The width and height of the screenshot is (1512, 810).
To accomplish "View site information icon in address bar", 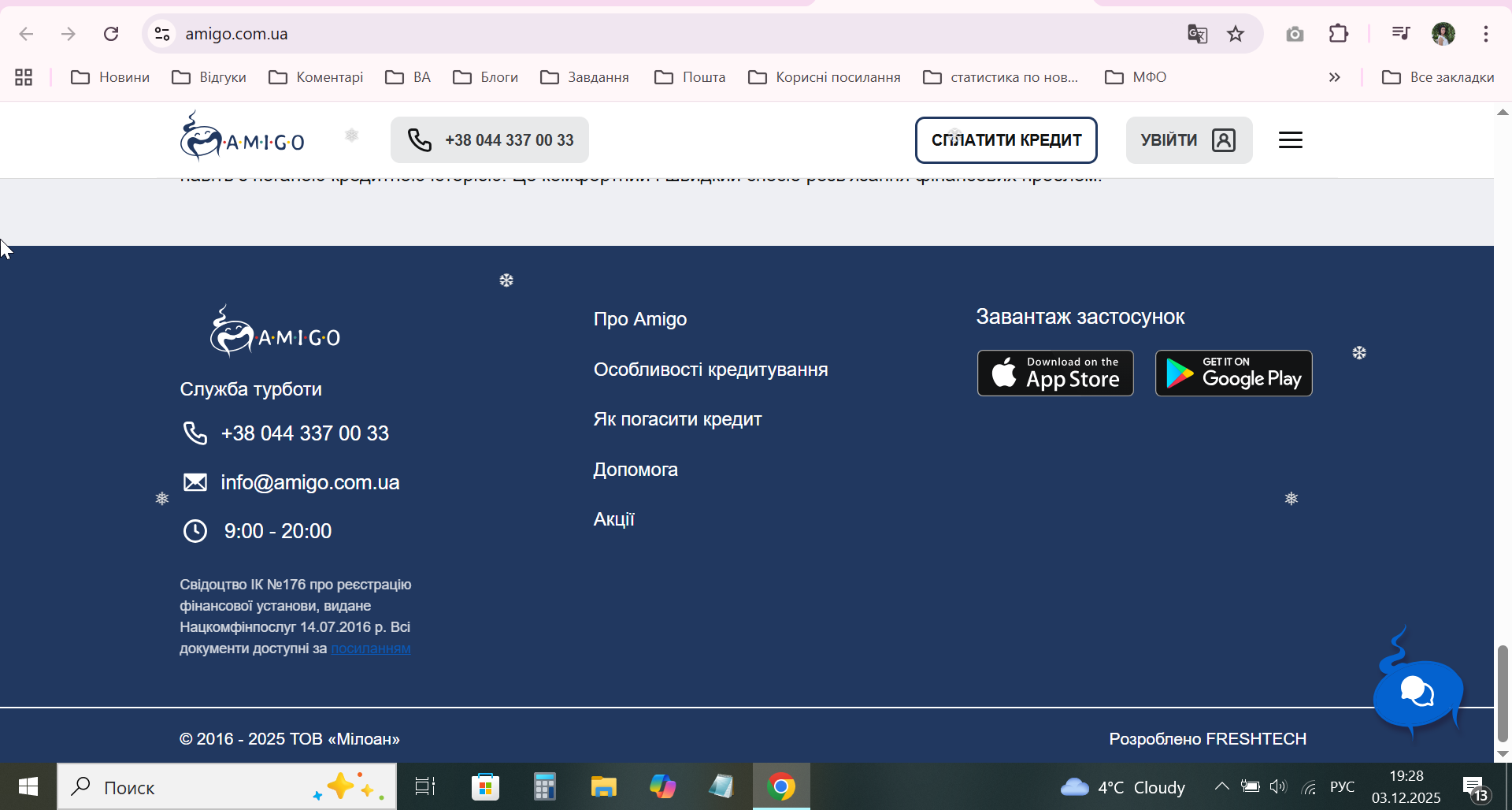I will [162, 34].
